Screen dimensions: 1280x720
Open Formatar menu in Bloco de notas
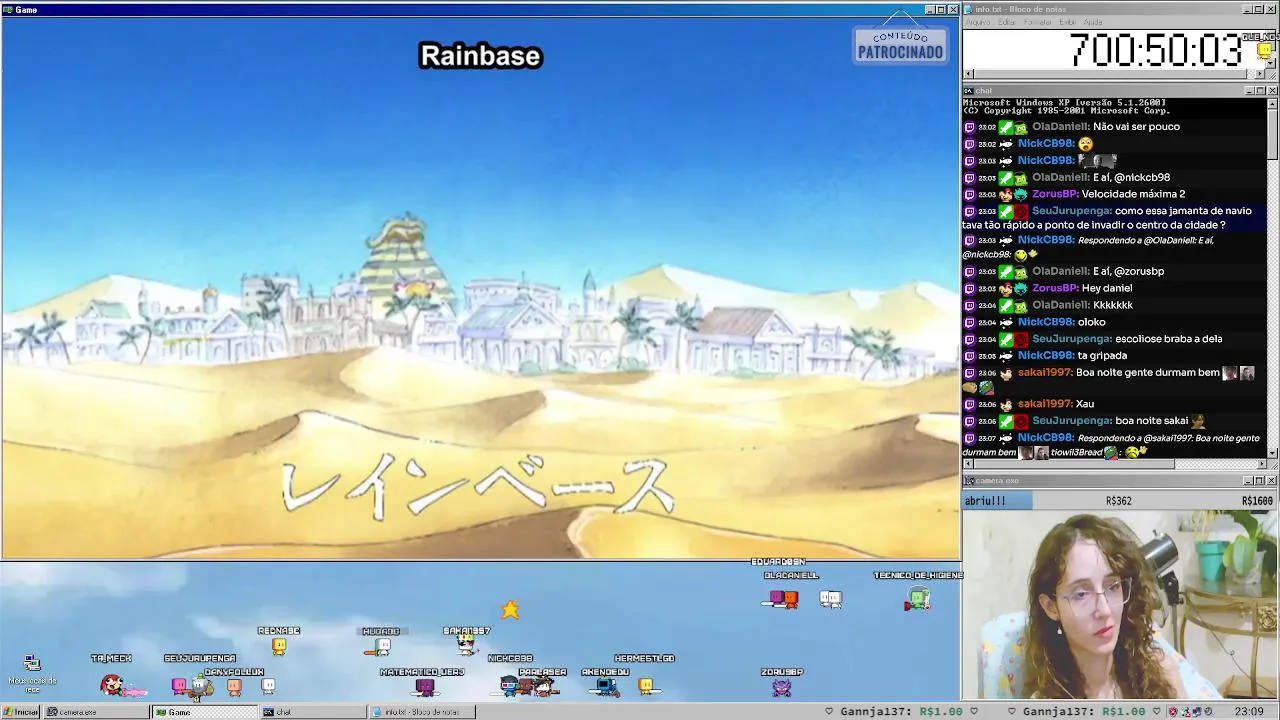coord(1038,22)
